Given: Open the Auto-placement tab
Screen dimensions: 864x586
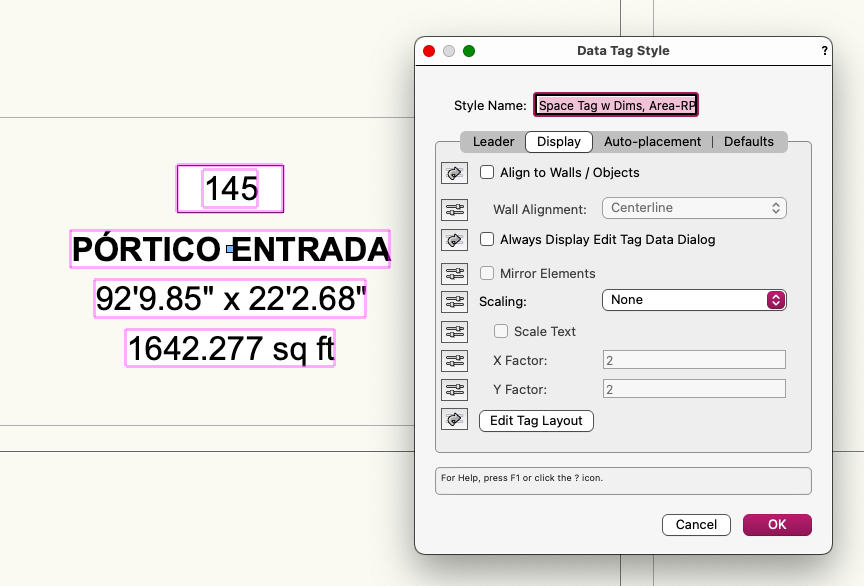Looking at the screenshot, I should point(652,142).
